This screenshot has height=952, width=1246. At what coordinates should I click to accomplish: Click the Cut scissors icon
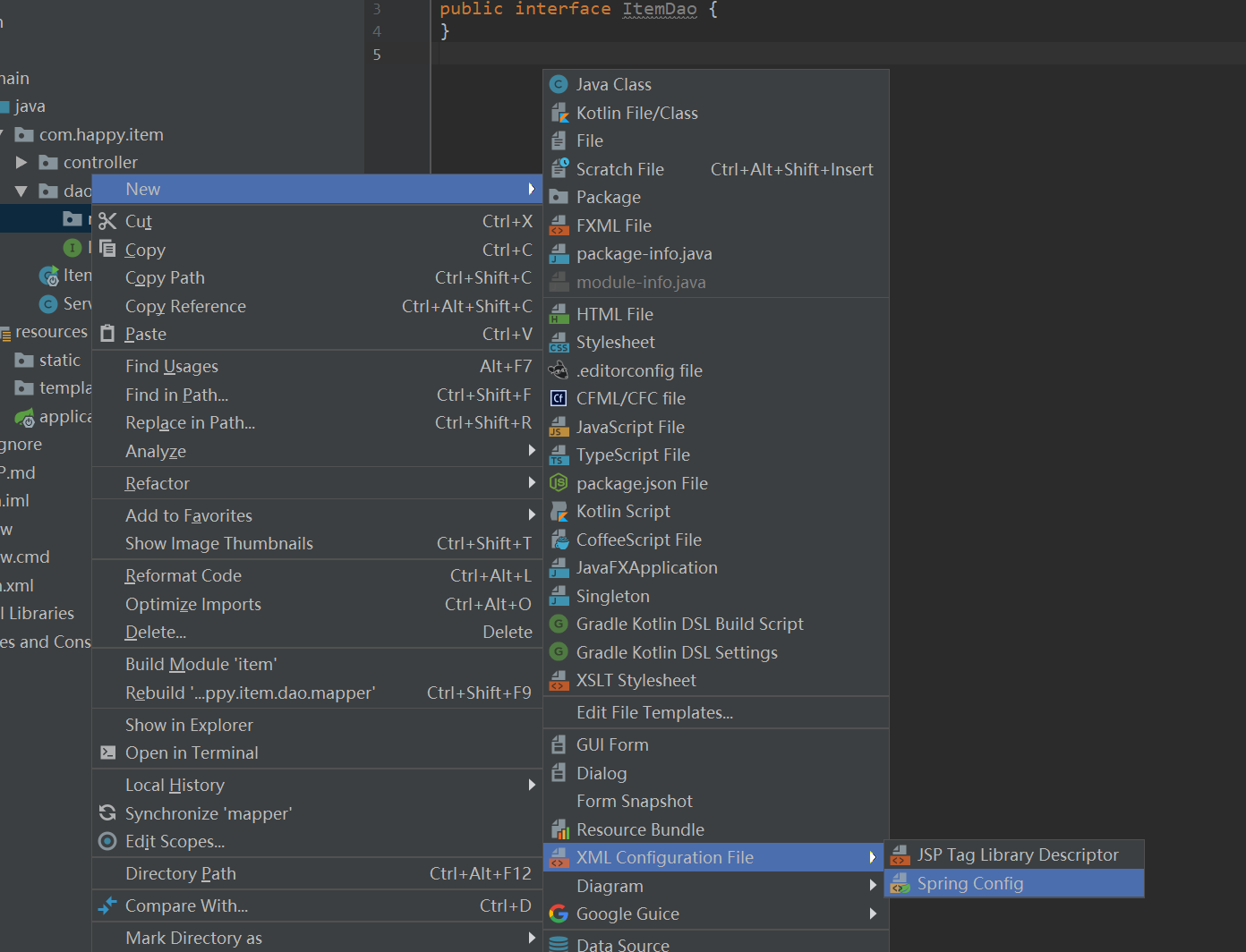pyautogui.click(x=107, y=221)
